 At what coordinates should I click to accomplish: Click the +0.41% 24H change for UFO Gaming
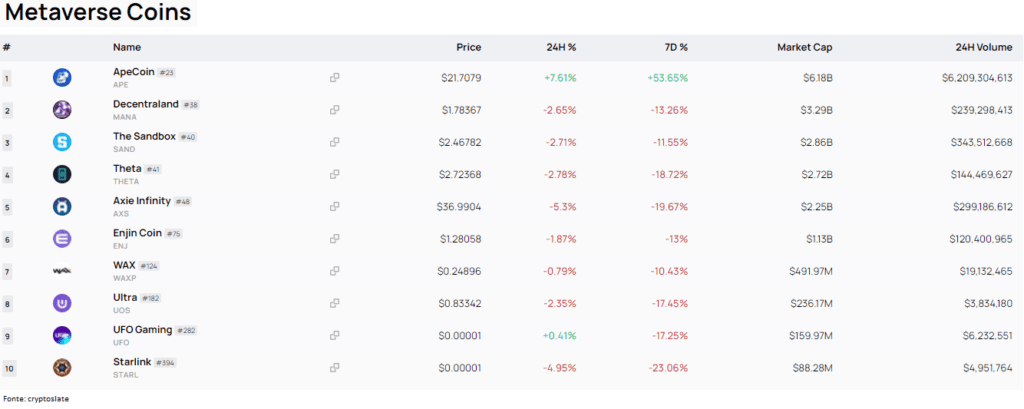point(560,335)
